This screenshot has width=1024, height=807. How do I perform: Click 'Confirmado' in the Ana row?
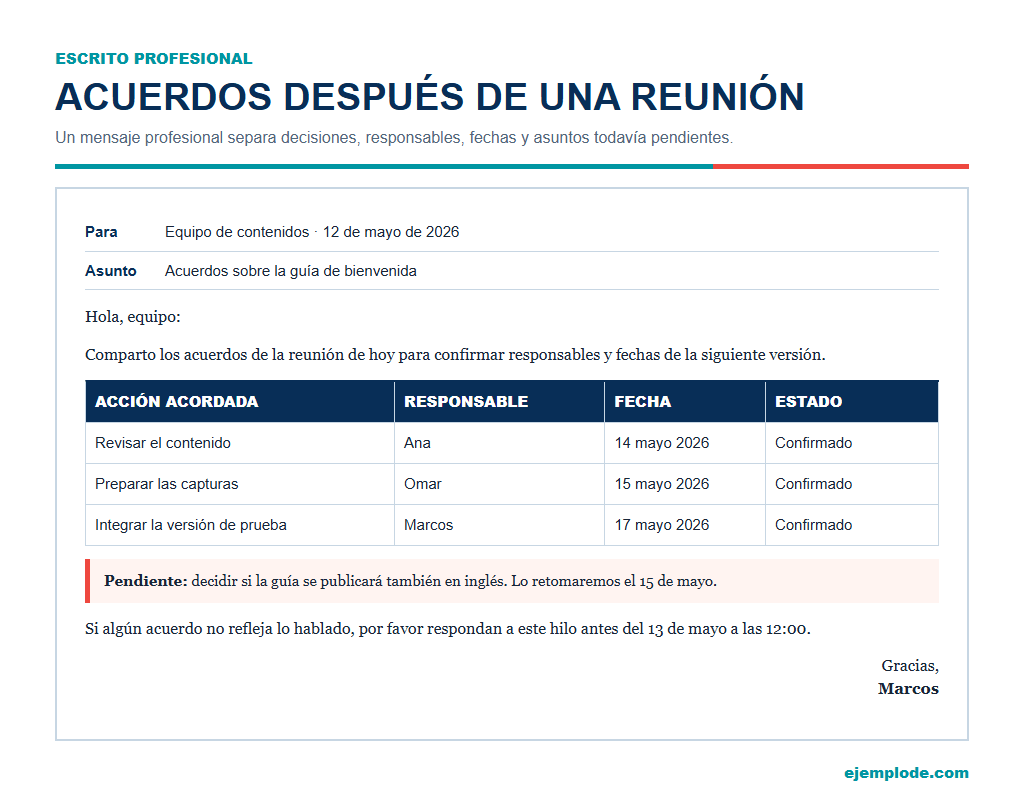click(x=852, y=443)
